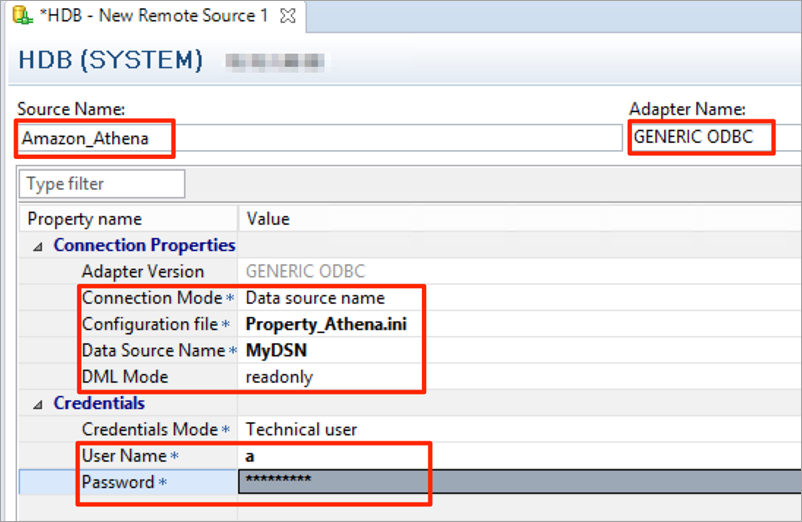Select the Connection Mode property label
This screenshot has width=802, height=522.
click(x=152, y=298)
